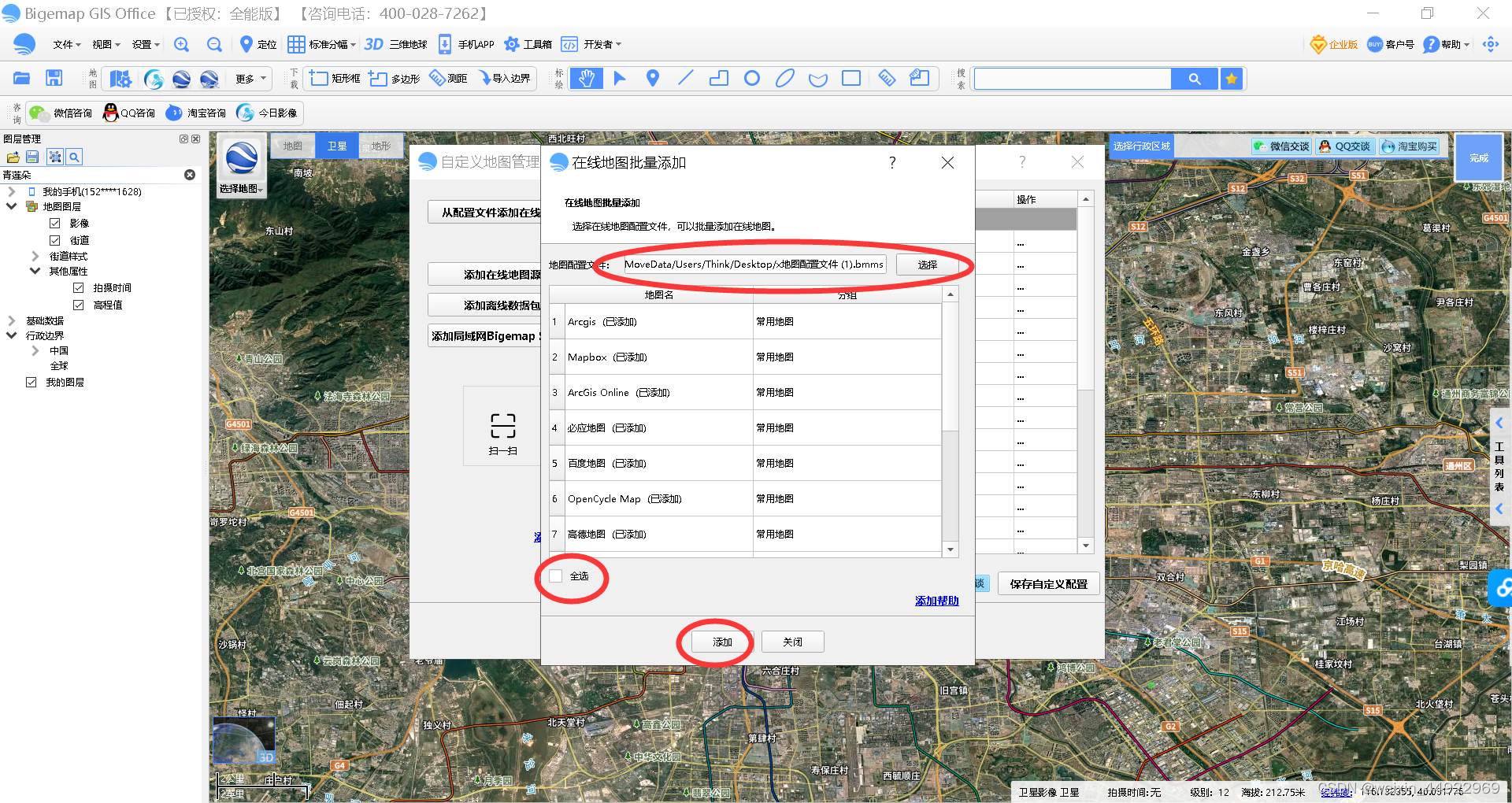Click the main search input box
Screen dimensions: 1512x803
tap(1073, 79)
